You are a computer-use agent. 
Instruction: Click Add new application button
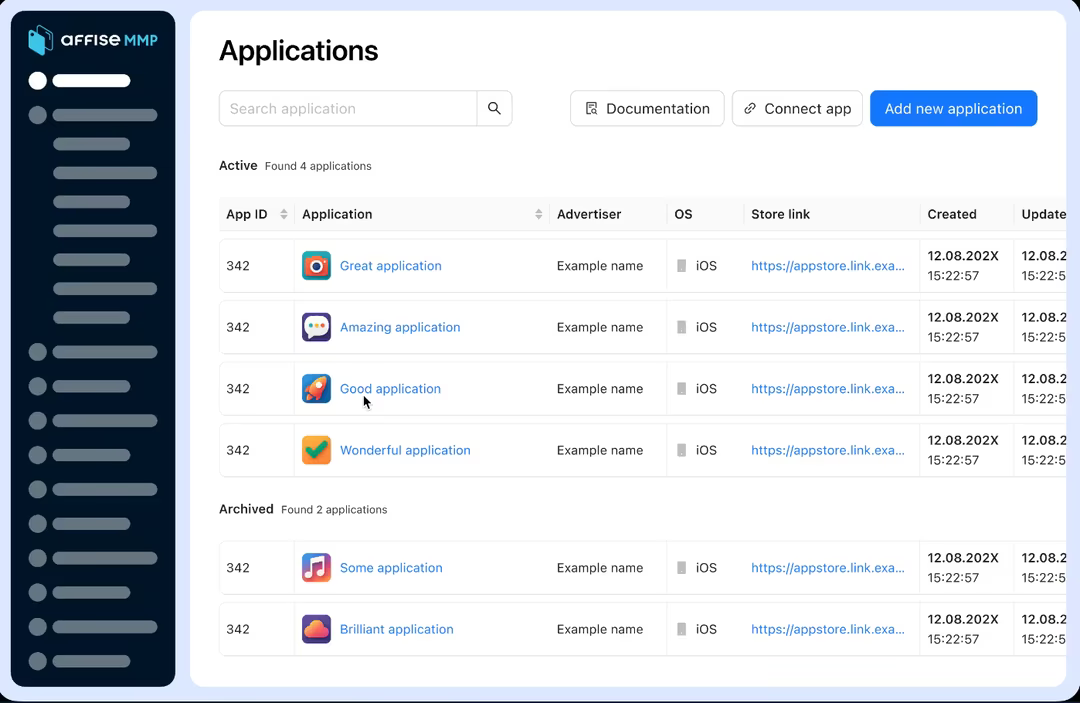tap(953, 108)
